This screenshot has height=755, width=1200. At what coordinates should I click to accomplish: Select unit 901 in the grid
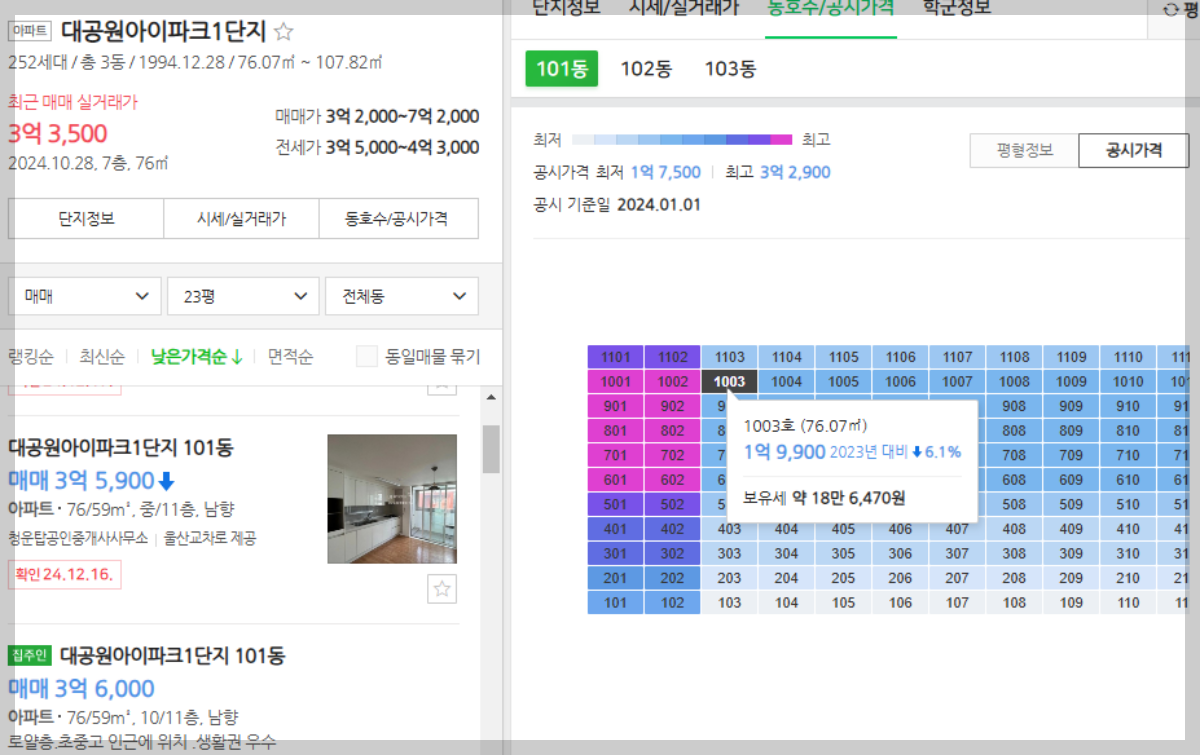coord(616,406)
